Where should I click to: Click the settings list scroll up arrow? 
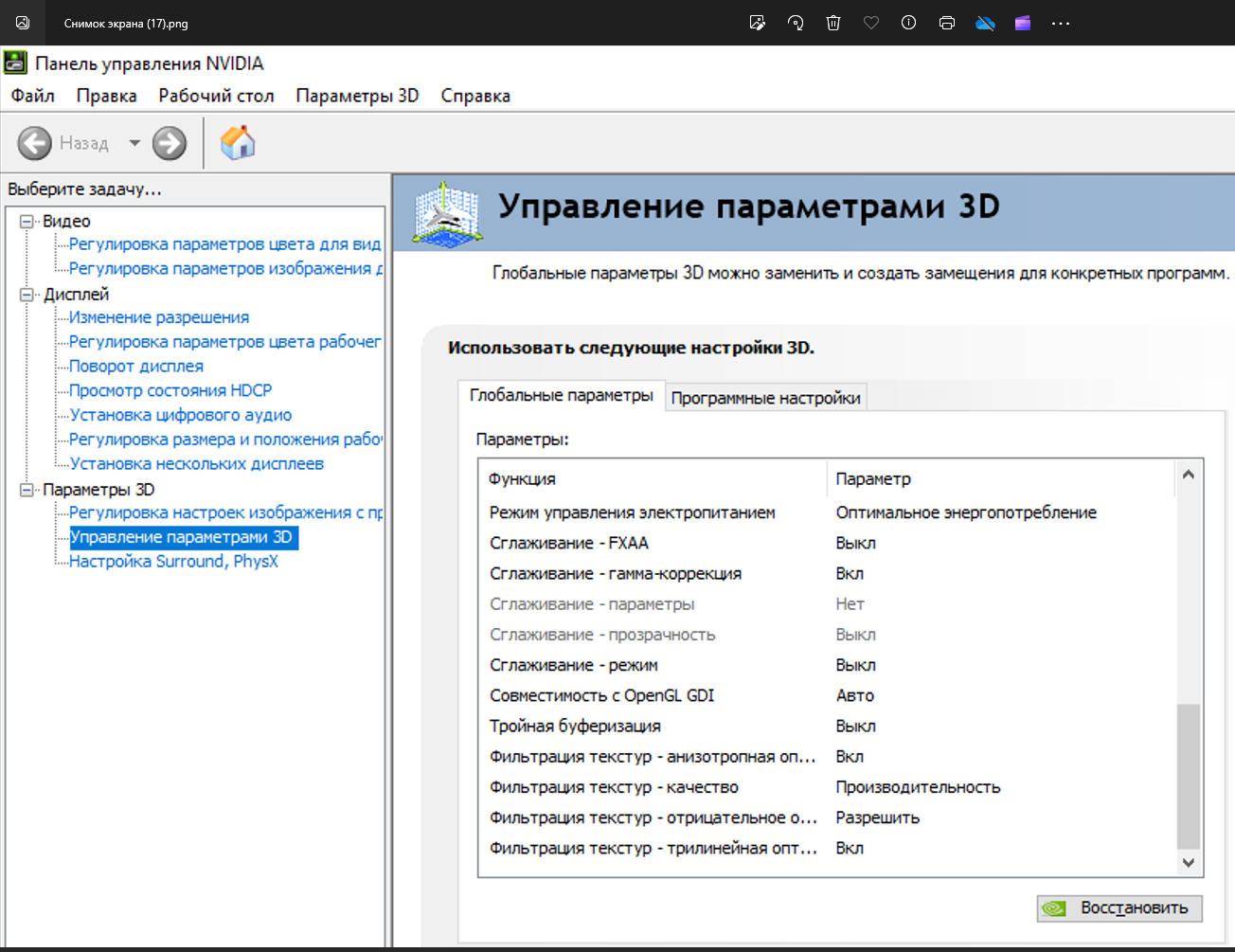tap(1188, 475)
